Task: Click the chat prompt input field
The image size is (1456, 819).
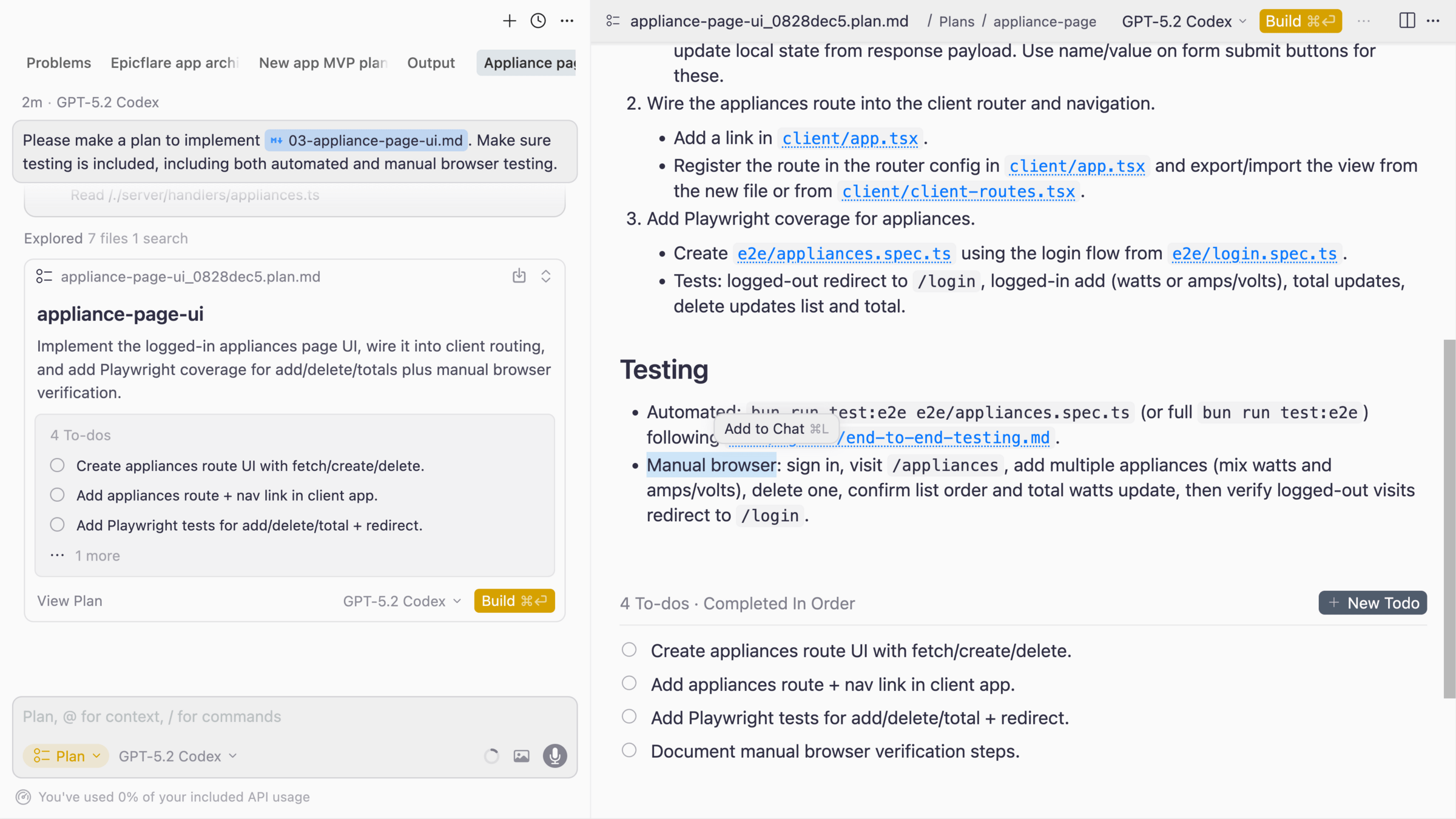Action: point(294,716)
